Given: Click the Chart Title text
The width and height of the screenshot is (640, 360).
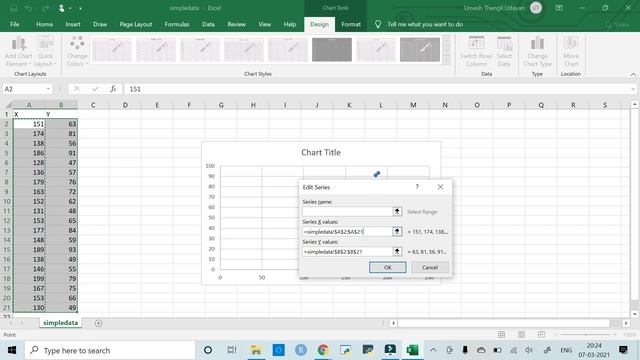Looking at the screenshot, I should coord(321,152).
